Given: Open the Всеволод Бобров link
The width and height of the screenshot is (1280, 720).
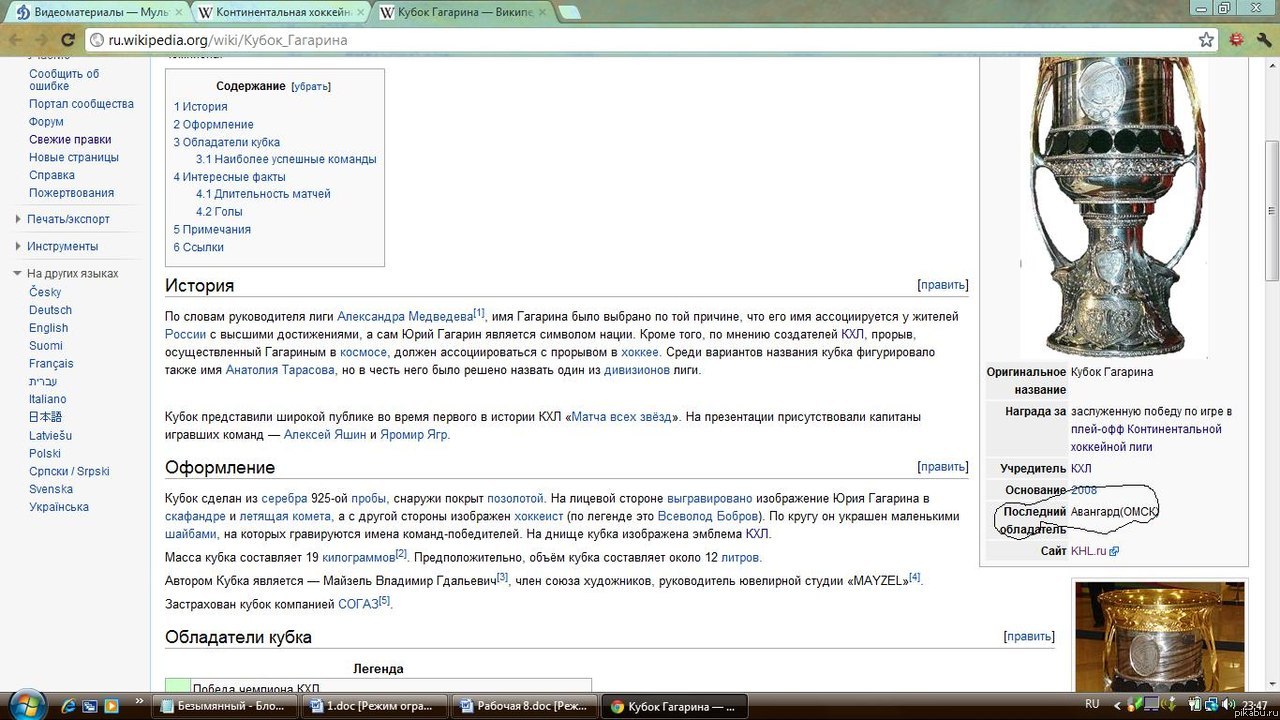Looking at the screenshot, I should [x=707, y=516].
